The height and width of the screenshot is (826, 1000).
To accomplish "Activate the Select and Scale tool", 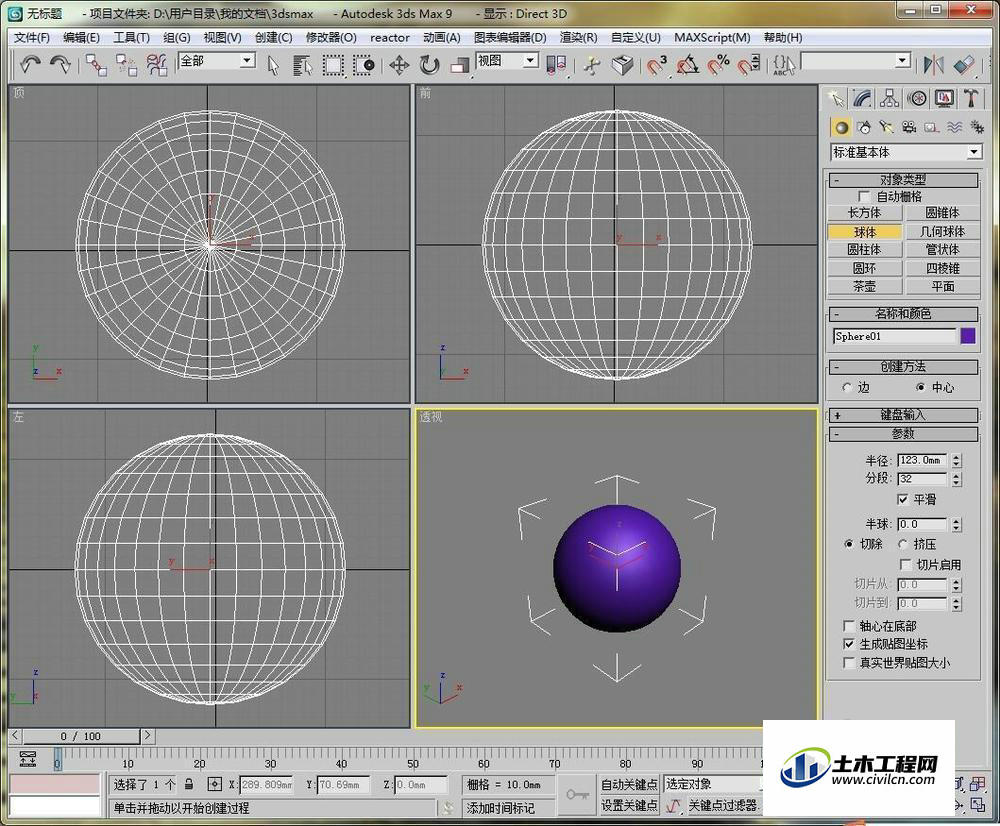I will coord(459,65).
